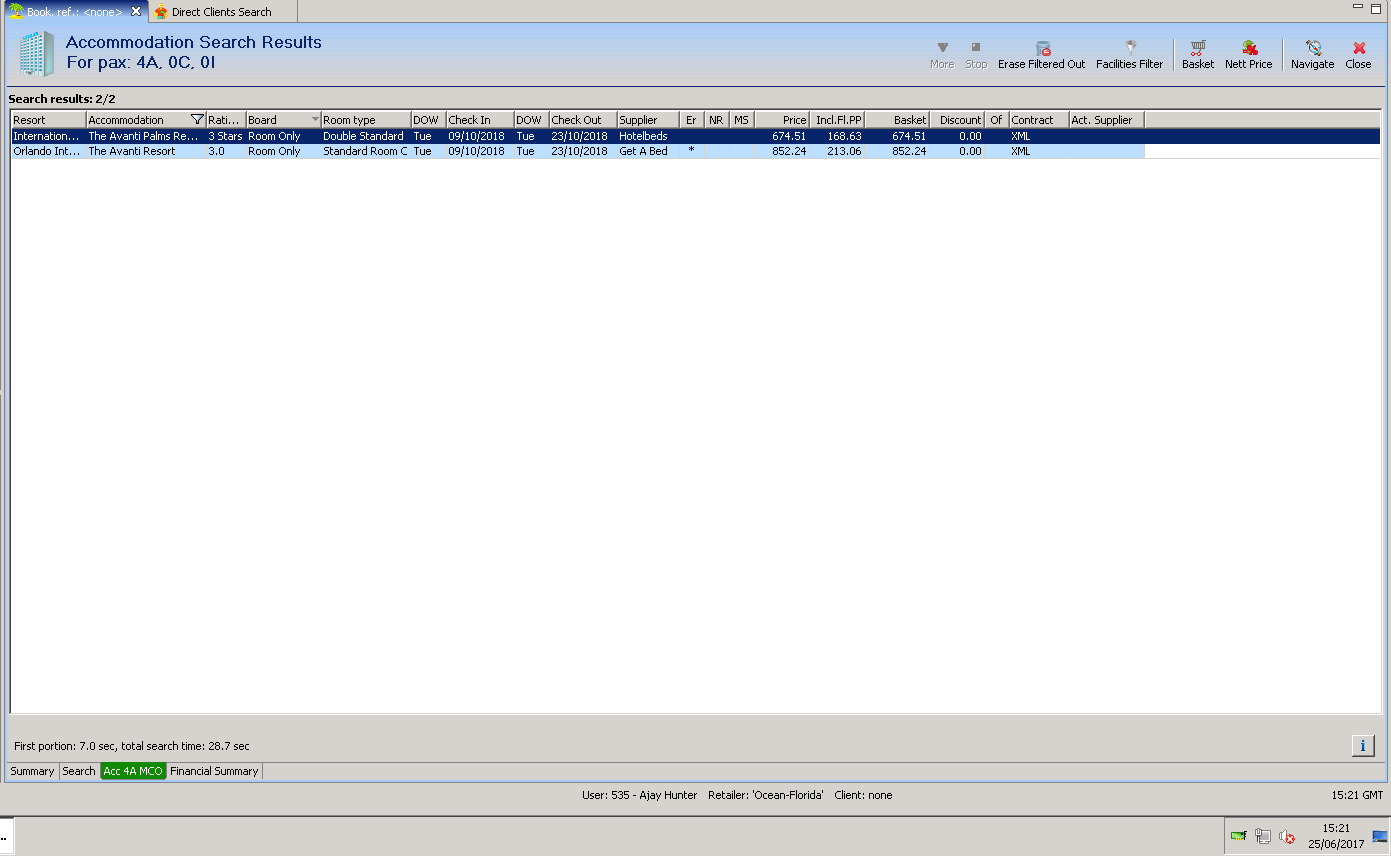Switch to the Summary tab

click(32, 771)
